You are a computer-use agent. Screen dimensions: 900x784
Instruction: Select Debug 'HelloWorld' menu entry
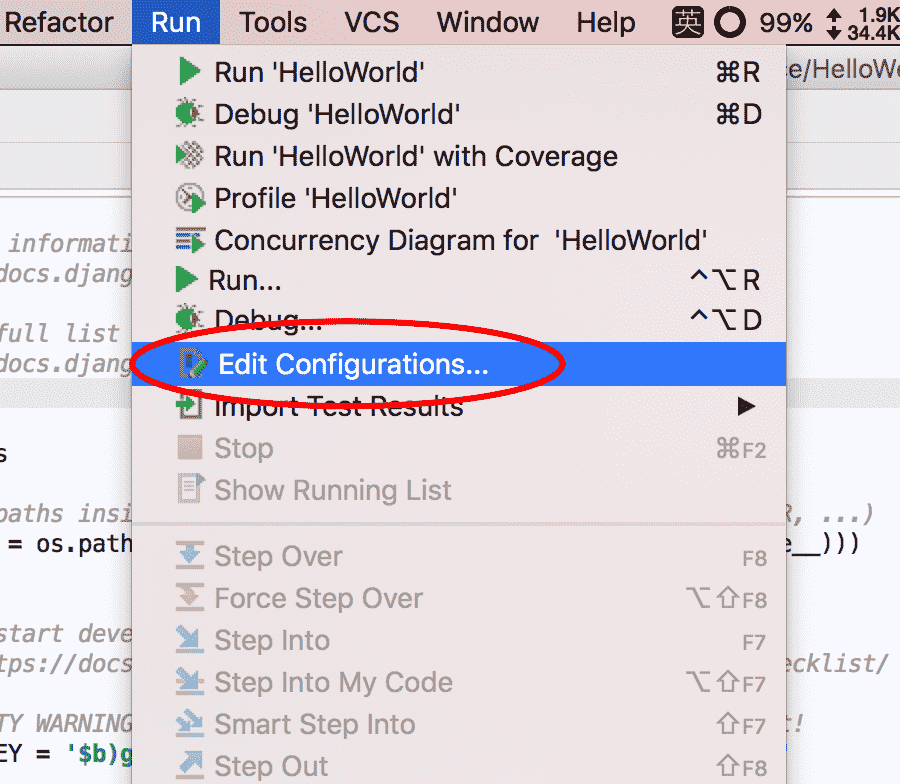pos(459,114)
